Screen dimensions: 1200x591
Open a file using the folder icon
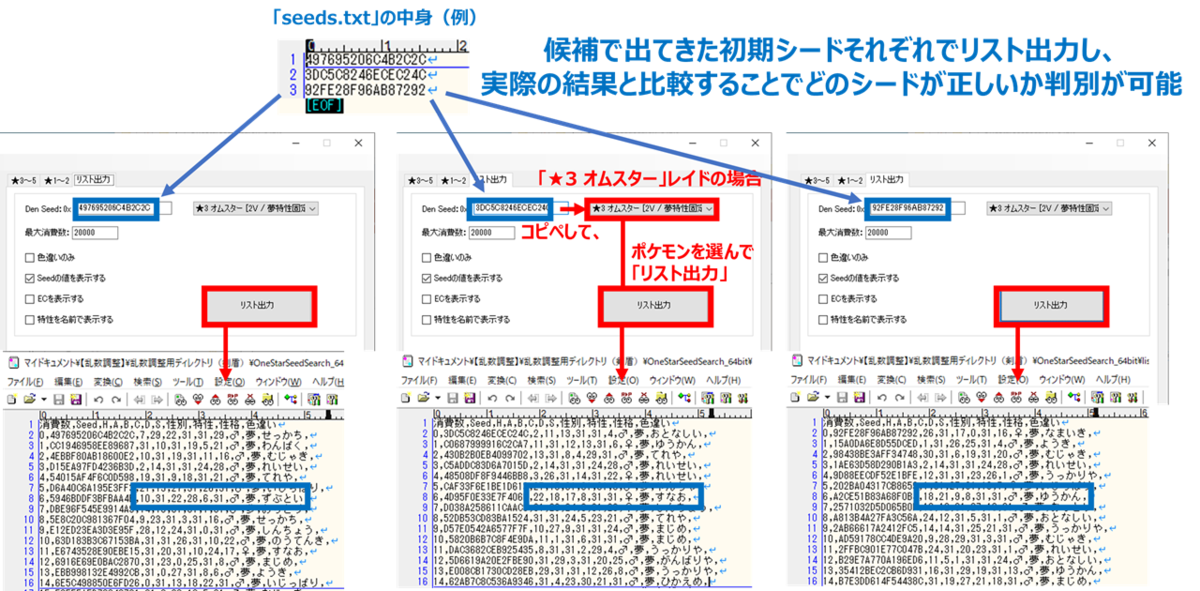coord(28,399)
